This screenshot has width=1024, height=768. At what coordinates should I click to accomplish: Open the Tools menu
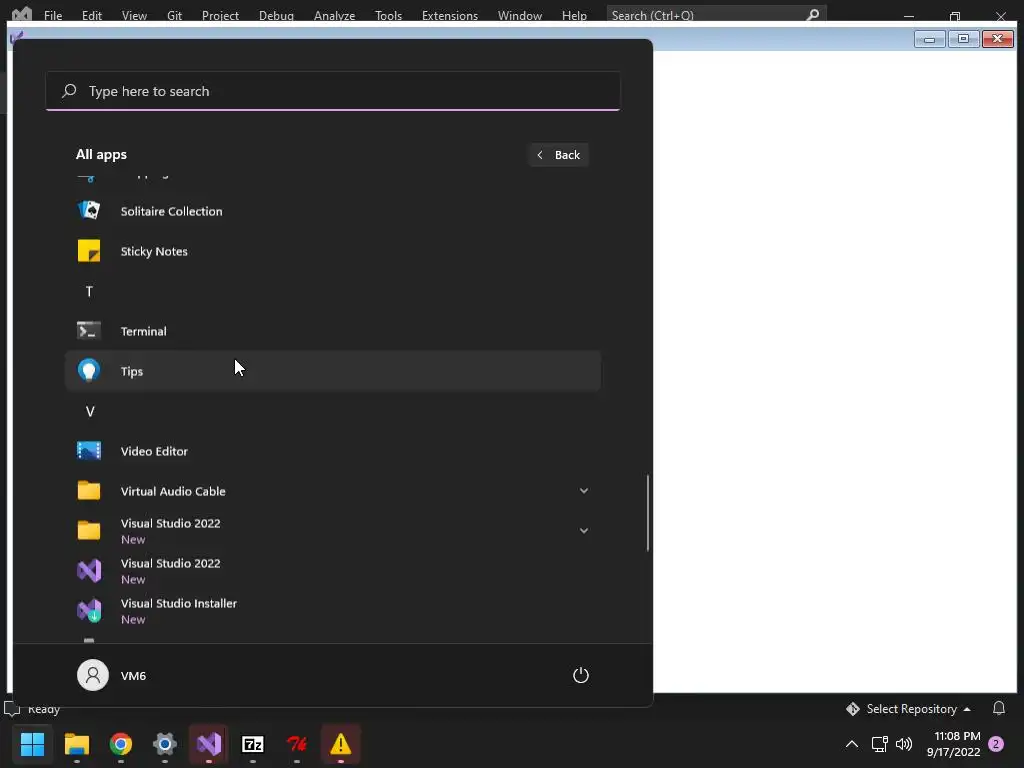pos(389,15)
